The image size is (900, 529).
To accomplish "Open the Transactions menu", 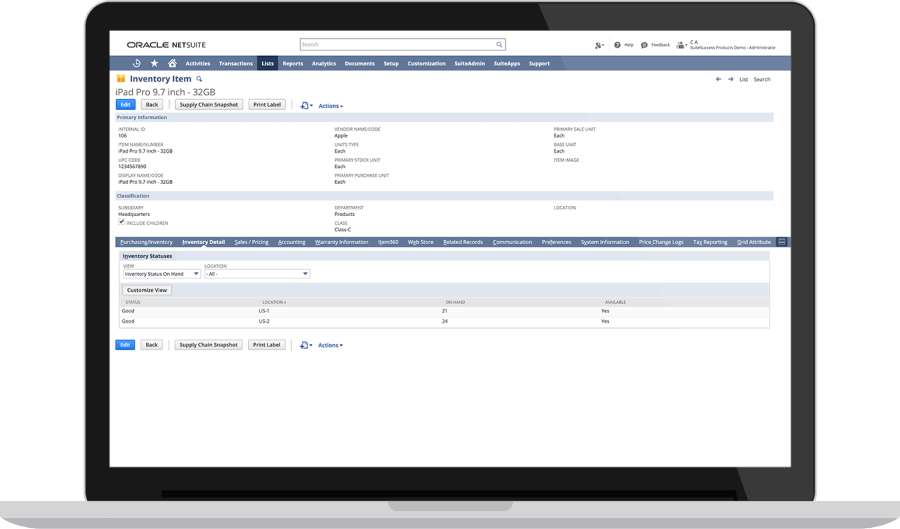I will coord(235,63).
